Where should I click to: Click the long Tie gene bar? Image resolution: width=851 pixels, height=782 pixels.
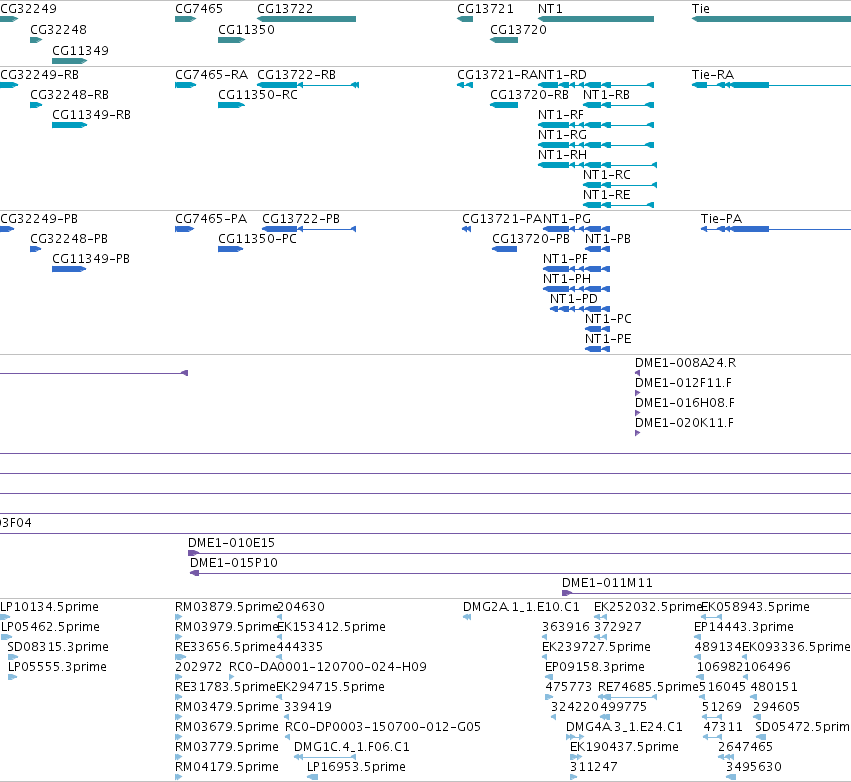[771, 19]
